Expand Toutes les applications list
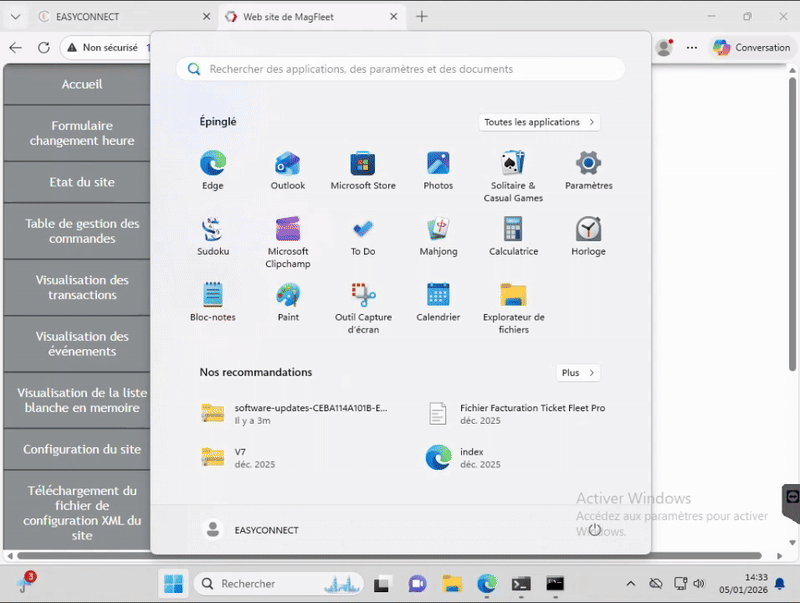800x603 pixels. coord(539,122)
